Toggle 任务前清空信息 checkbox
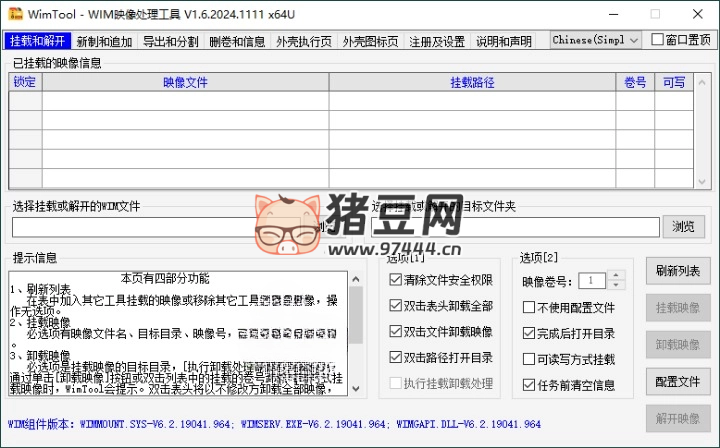720x448 pixels. (x=529, y=385)
